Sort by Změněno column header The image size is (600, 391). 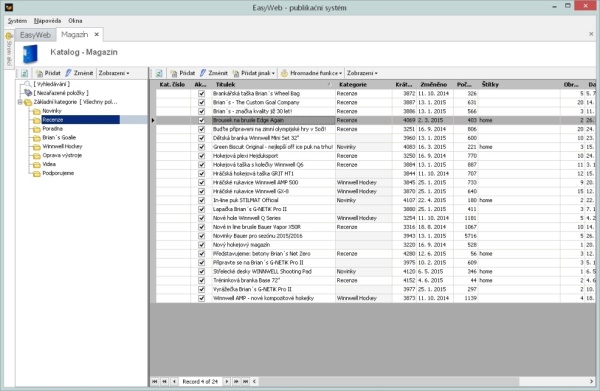(435, 84)
